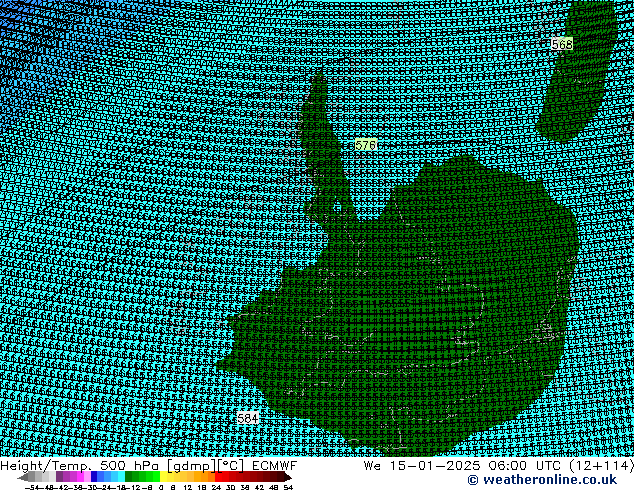Select the cyan swatch in temperature legend
This screenshot has height=490, width=634.
pyautogui.click(x=121, y=476)
